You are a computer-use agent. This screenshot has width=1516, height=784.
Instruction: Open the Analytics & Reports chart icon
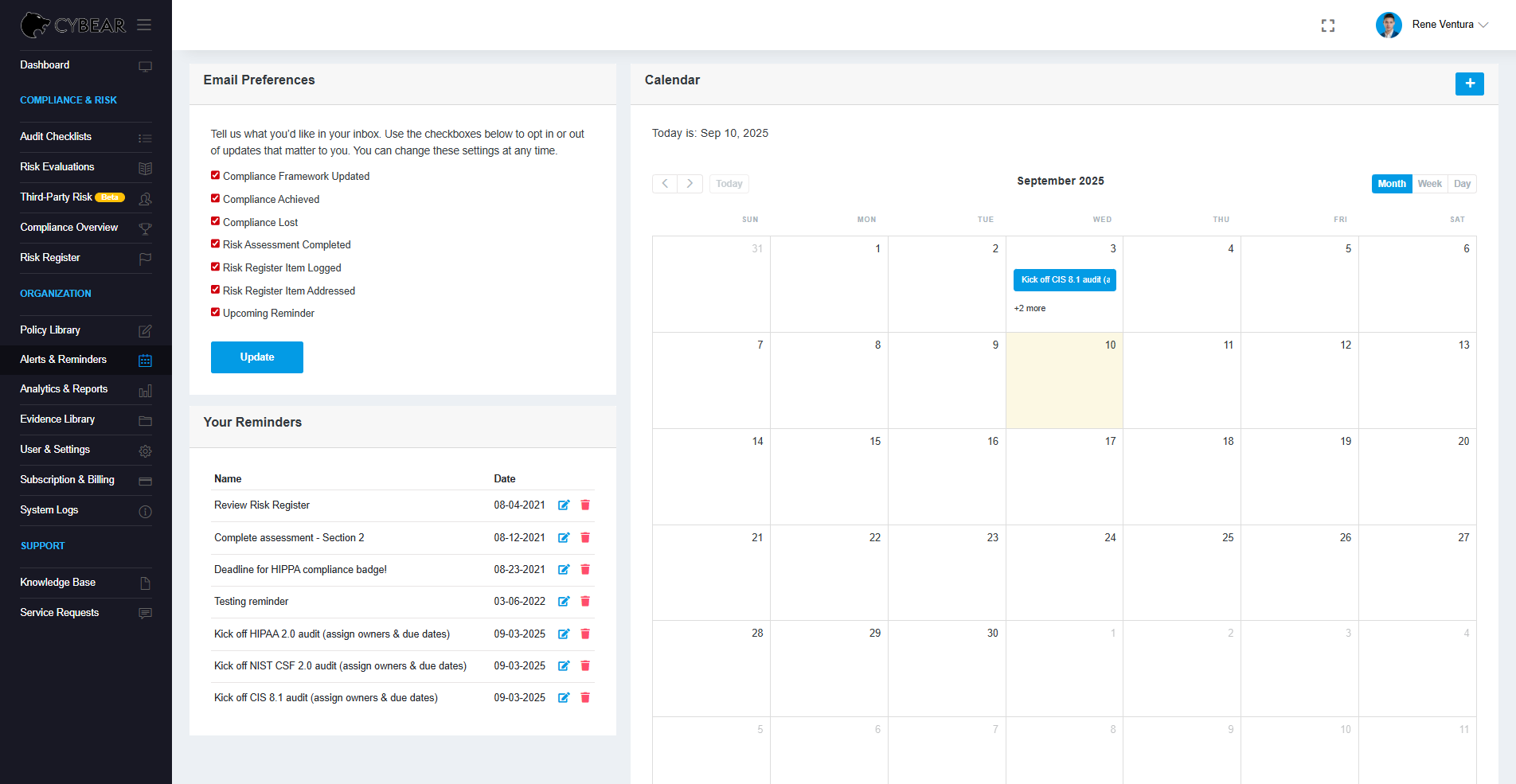[145, 390]
